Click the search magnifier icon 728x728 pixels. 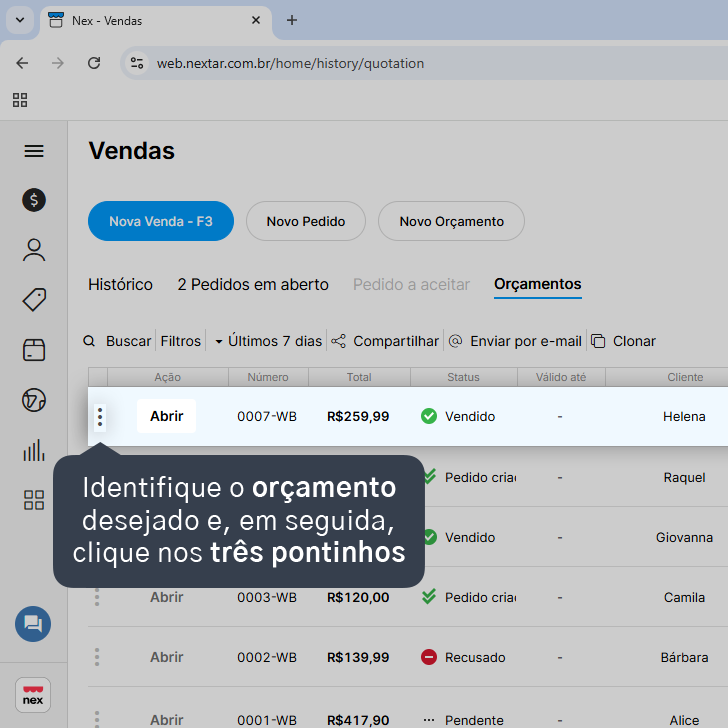tap(89, 341)
